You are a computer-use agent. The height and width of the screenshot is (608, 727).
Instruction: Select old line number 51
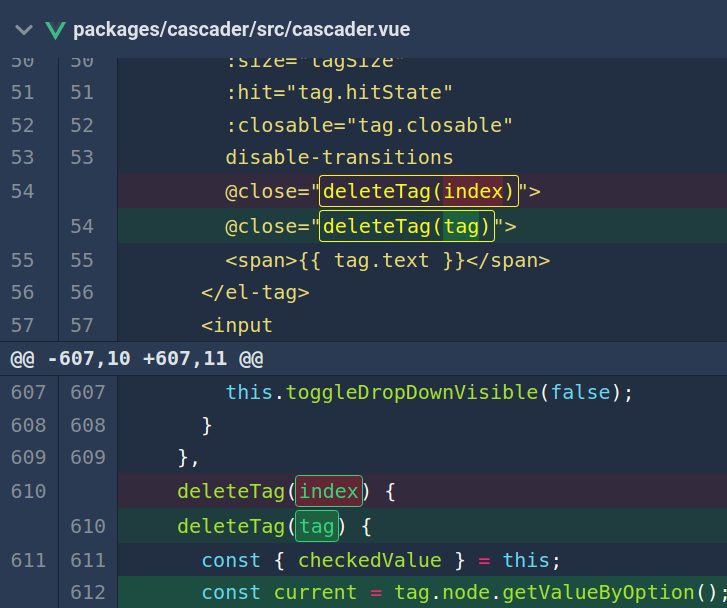23,92
